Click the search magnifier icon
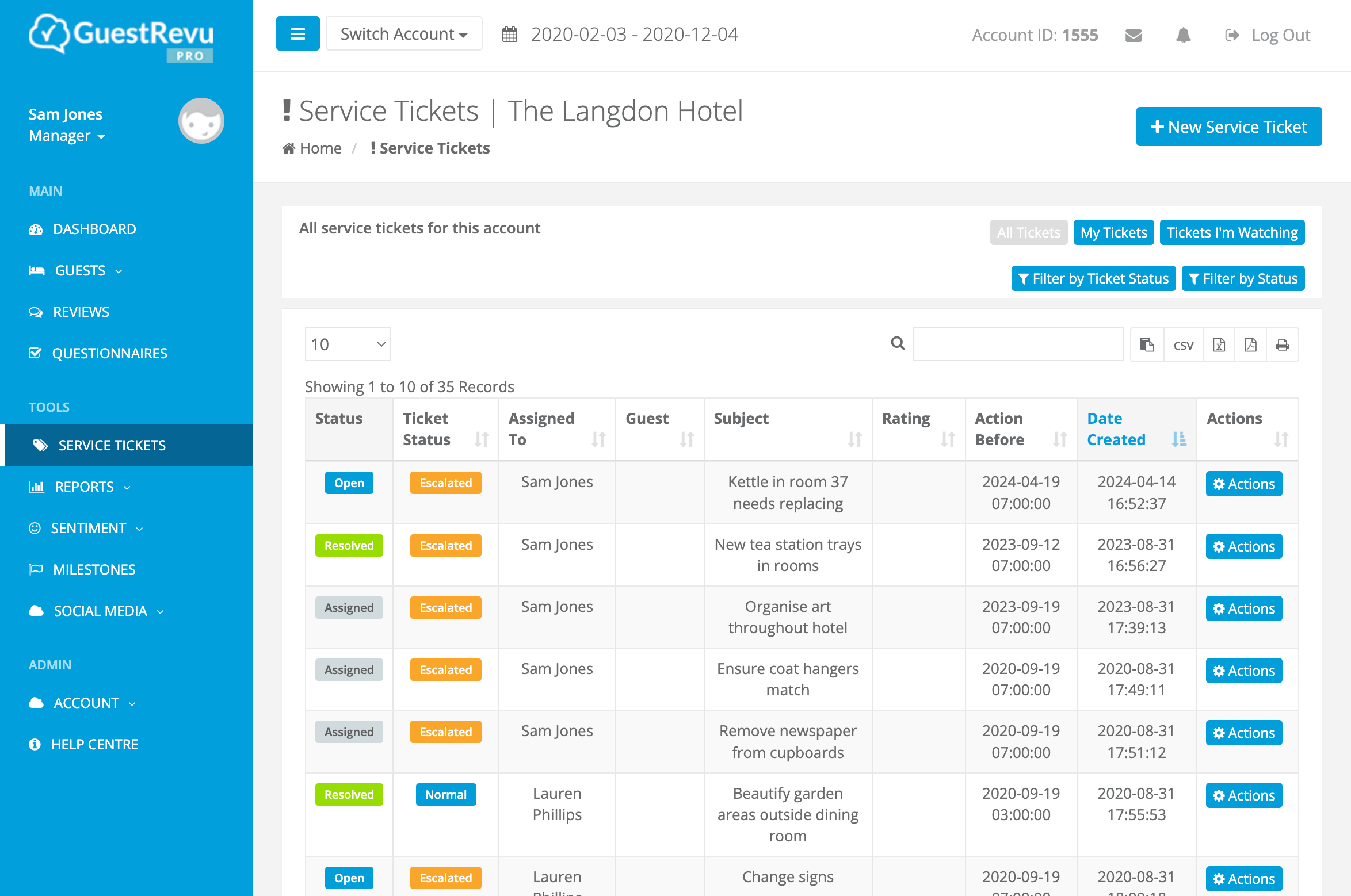 tap(898, 343)
